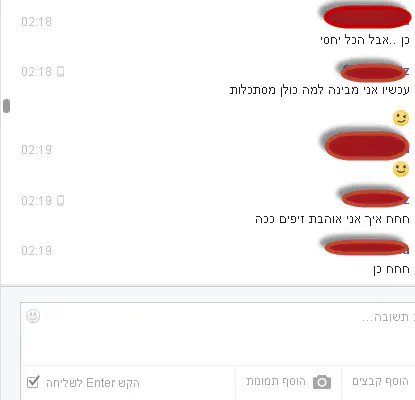Image resolution: width=415 pixels, height=400 pixels.
Task: Click redacted sender name above smiling emoji
Action: [x=367, y=146]
